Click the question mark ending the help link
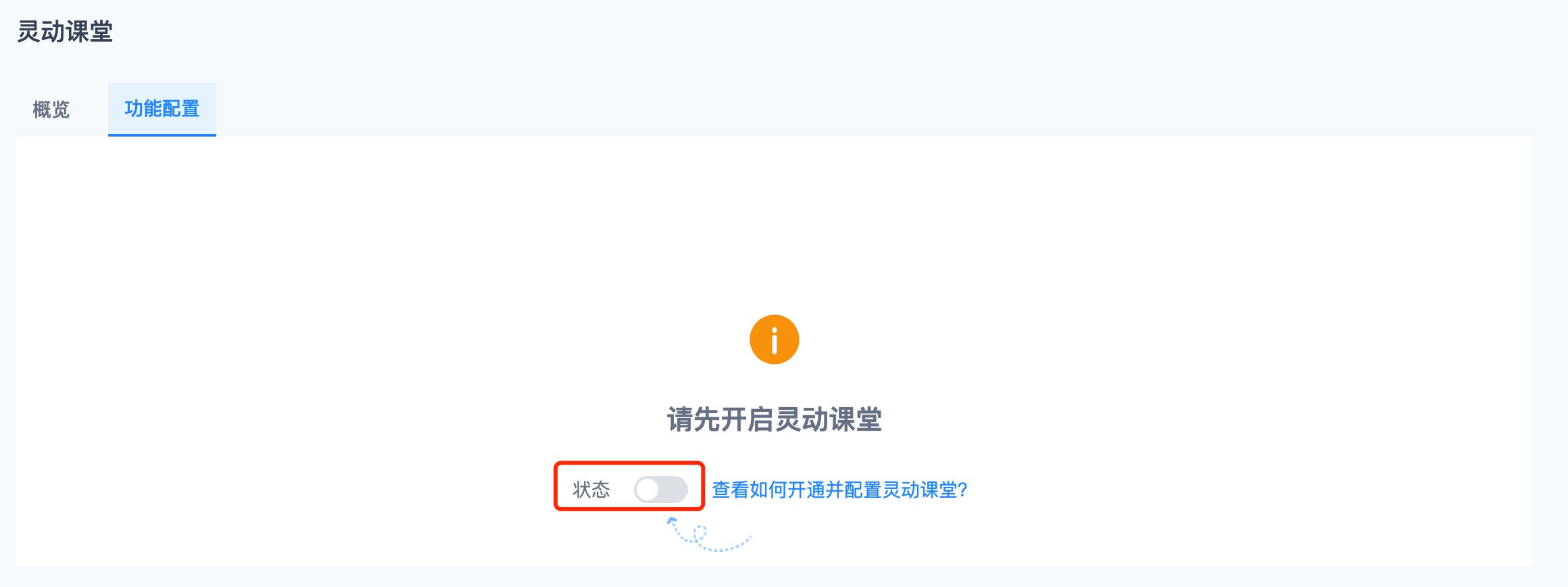Screen dimensions: 1568x587 click(962, 489)
